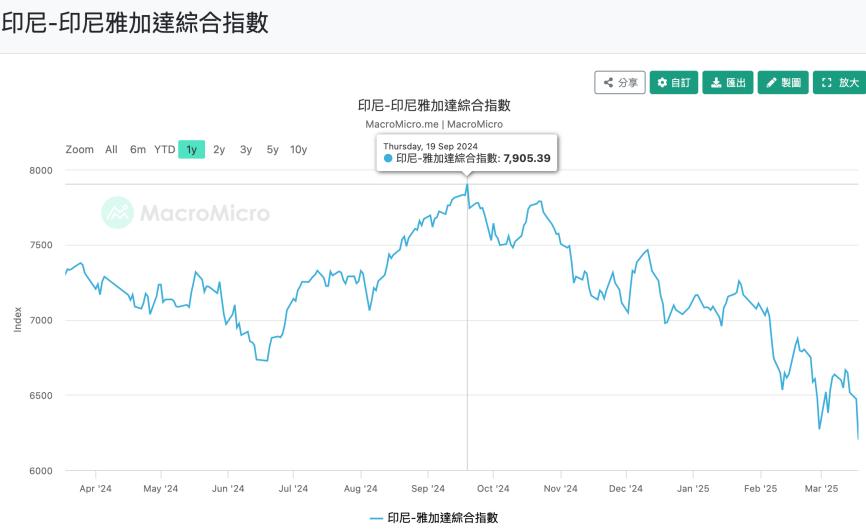The width and height of the screenshot is (866, 529).
Task: Click the chart title 印尼-印尼雅加達綜合指數
Action: (434, 105)
